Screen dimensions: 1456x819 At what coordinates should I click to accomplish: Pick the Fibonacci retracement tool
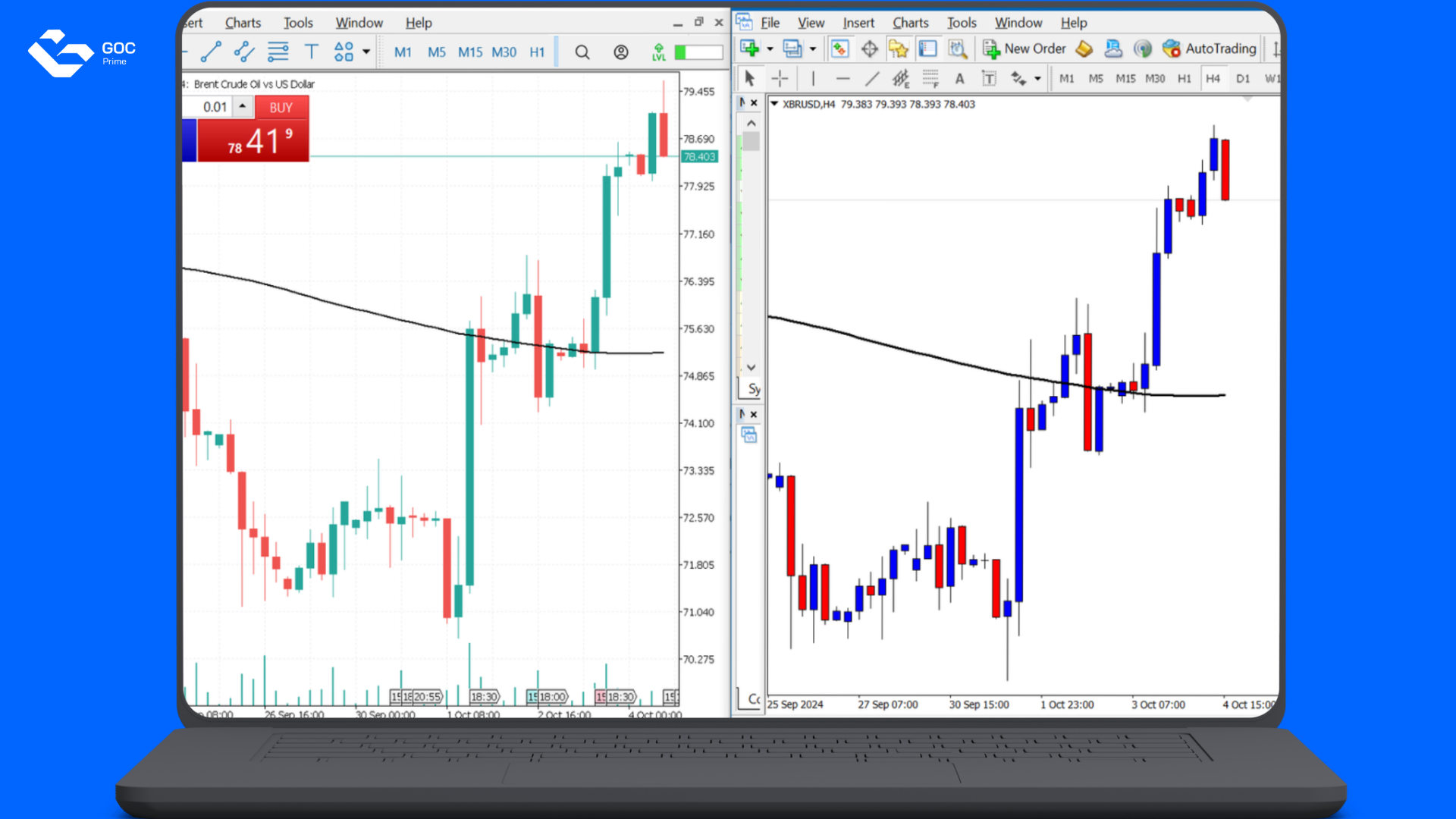click(x=930, y=78)
